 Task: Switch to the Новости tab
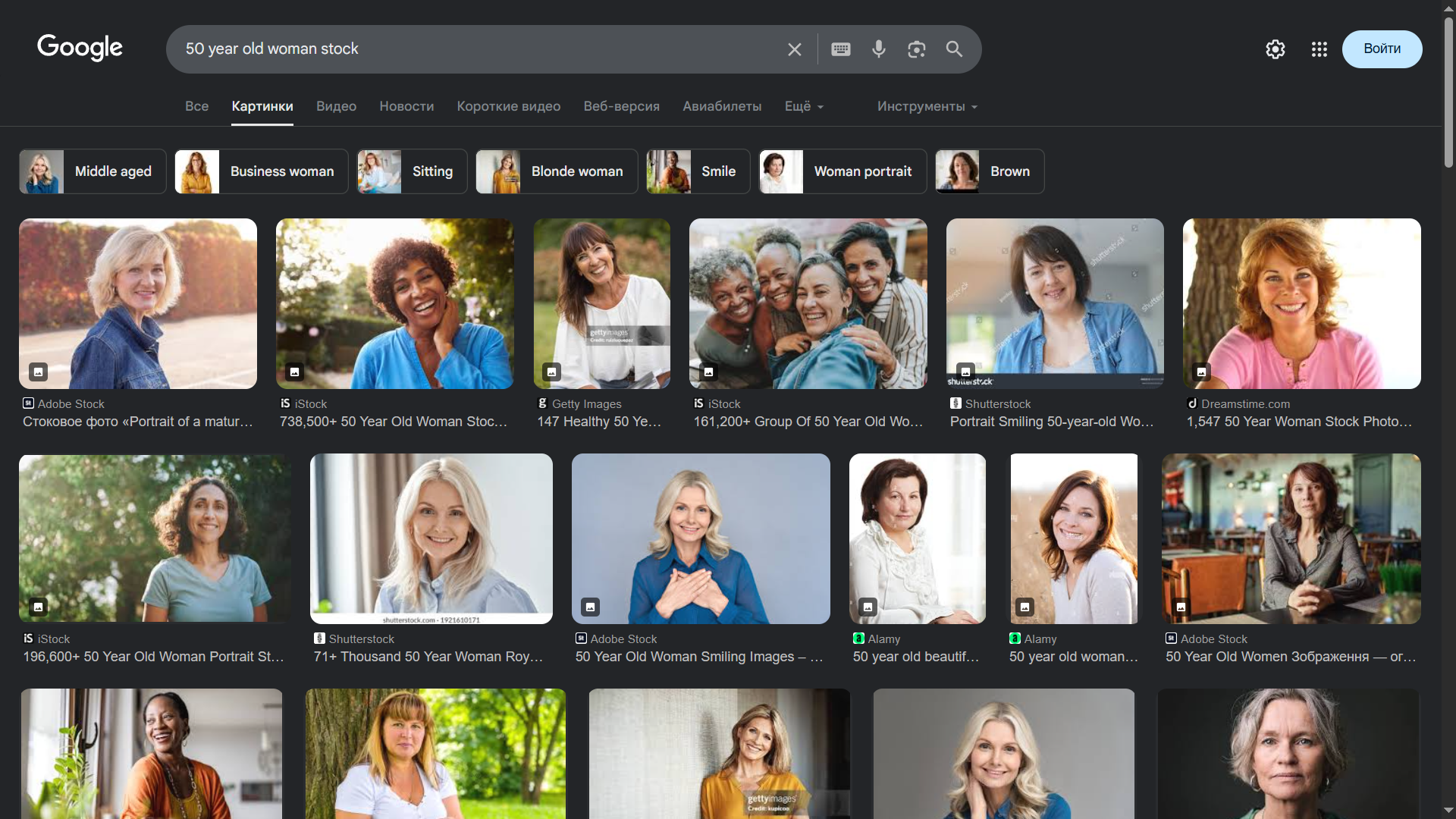(406, 106)
